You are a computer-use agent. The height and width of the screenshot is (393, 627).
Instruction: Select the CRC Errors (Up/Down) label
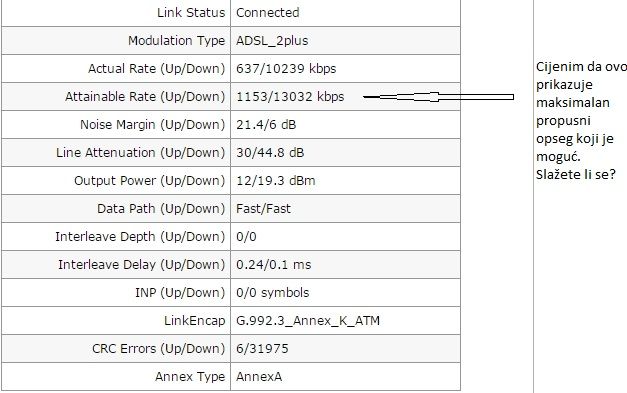click(158, 349)
